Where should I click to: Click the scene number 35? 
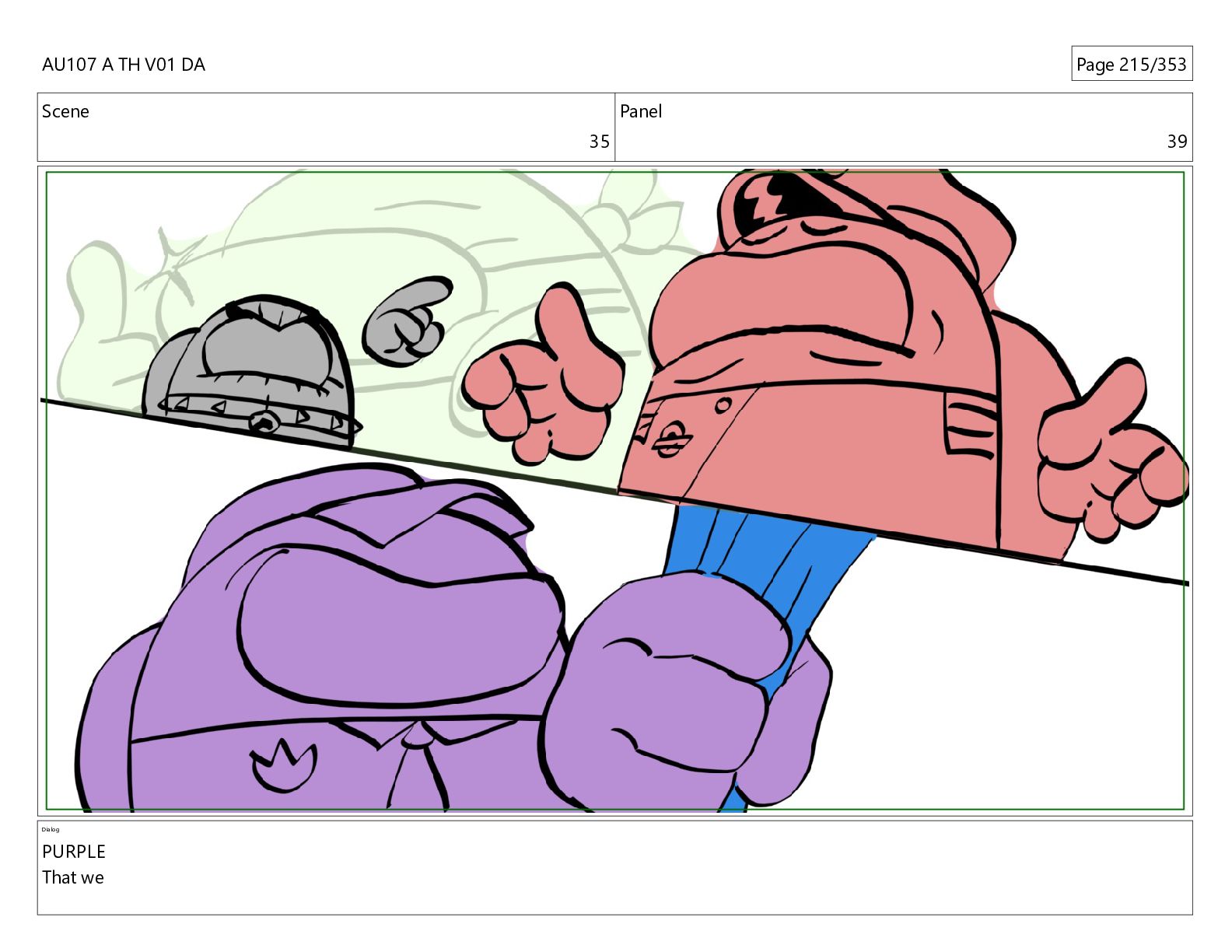(x=599, y=142)
